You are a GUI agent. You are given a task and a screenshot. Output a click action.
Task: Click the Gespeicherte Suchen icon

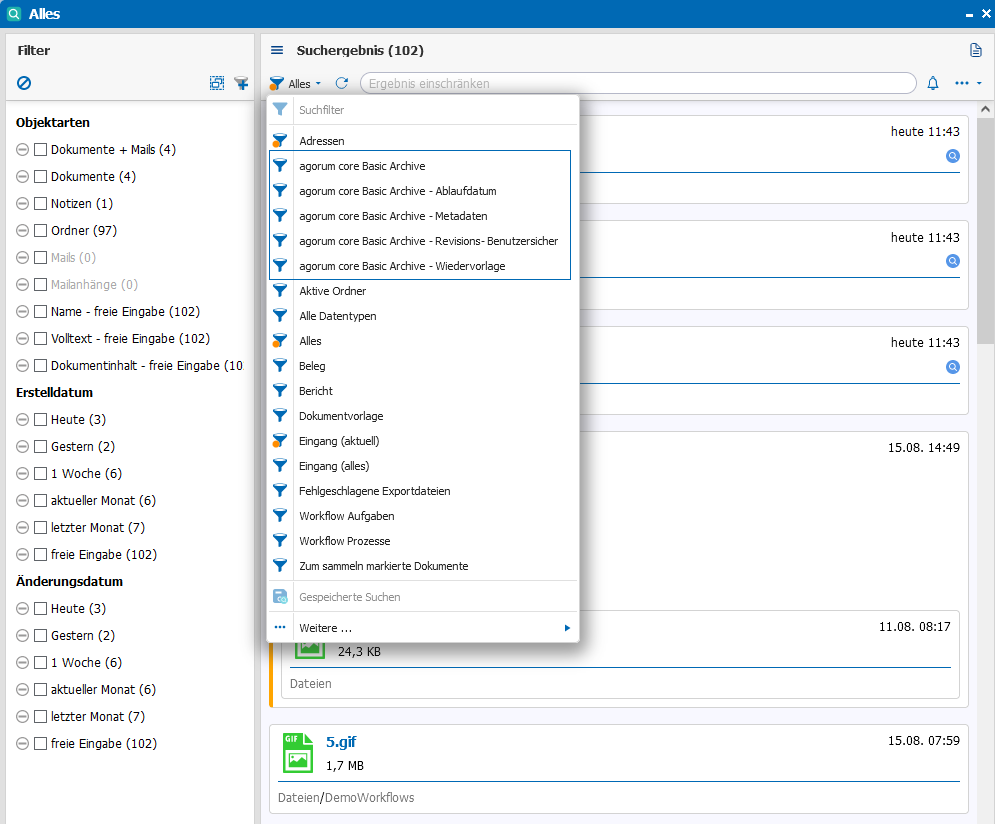click(x=280, y=597)
